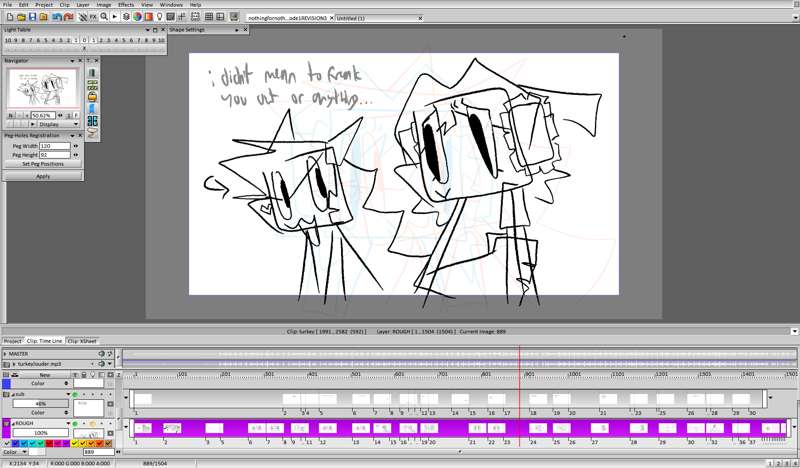Screen dimensions: 800x468
Task: Adjust the sub layer 46% opacity slider
Action: click(41, 403)
